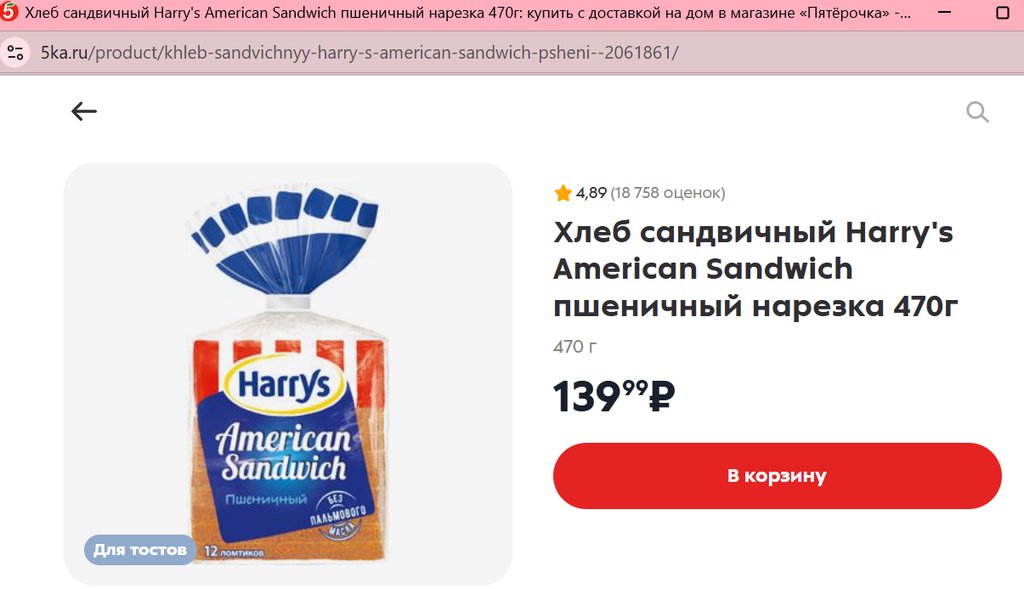The height and width of the screenshot is (589, 1024).
Task: Click the yellow star rating icon
Action: click(x=563, y=193)
